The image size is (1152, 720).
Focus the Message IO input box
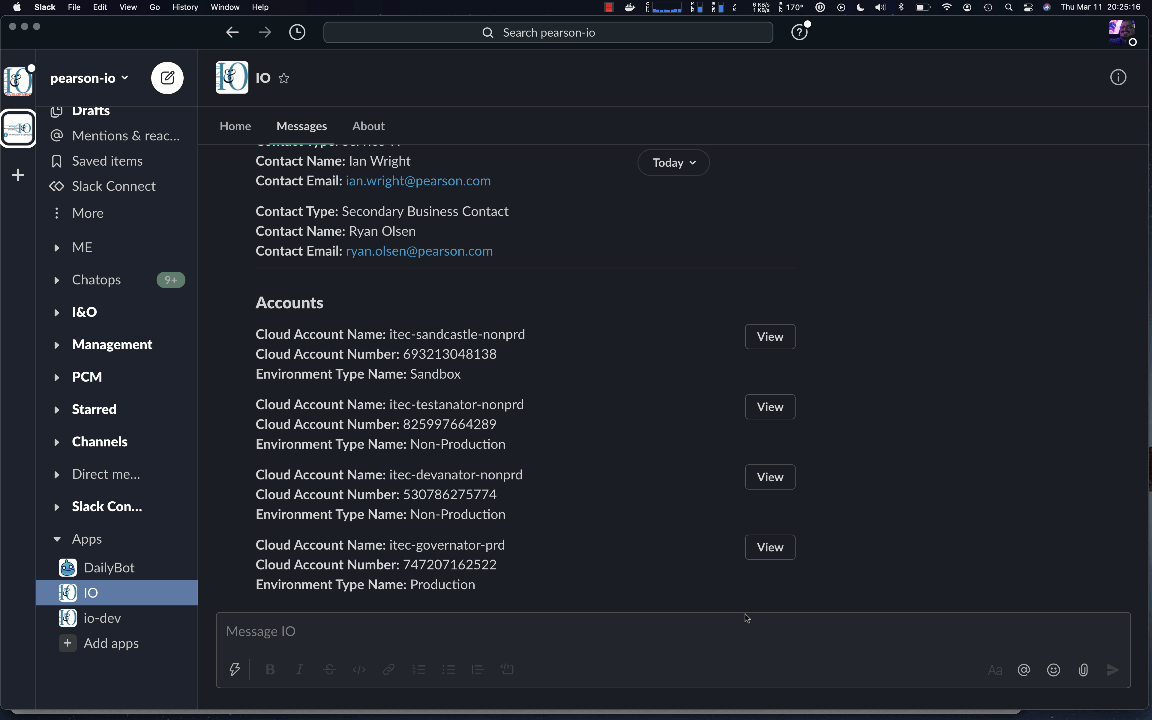click(673, 632)
